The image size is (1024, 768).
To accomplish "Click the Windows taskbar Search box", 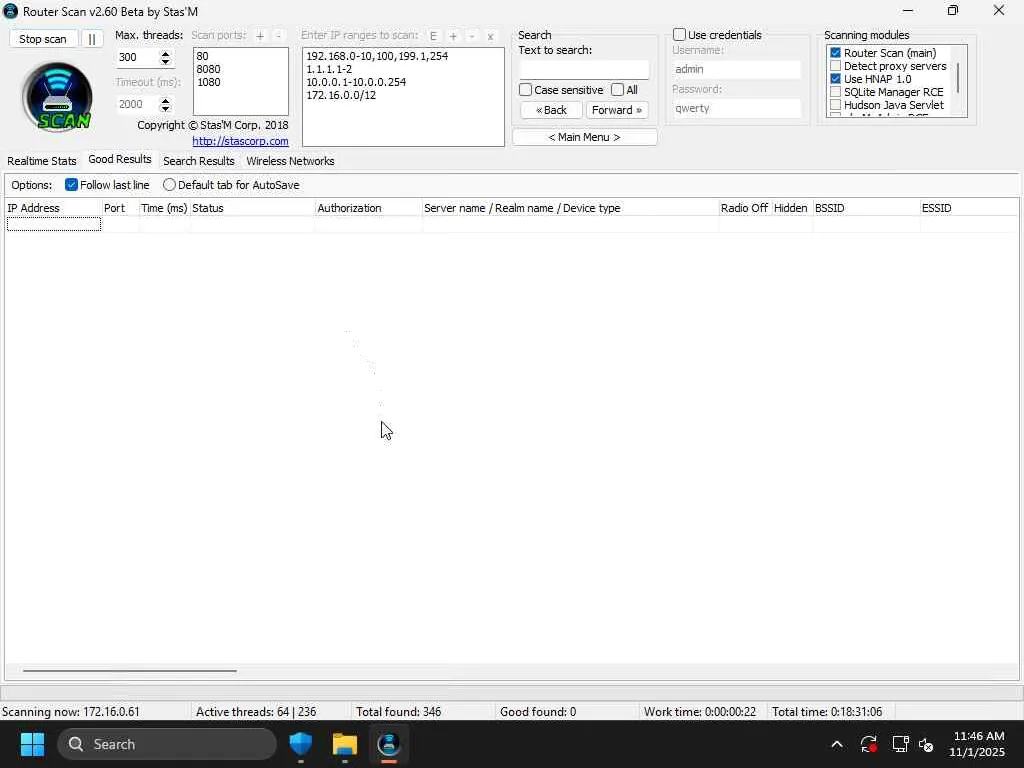I will pos(167,744).
